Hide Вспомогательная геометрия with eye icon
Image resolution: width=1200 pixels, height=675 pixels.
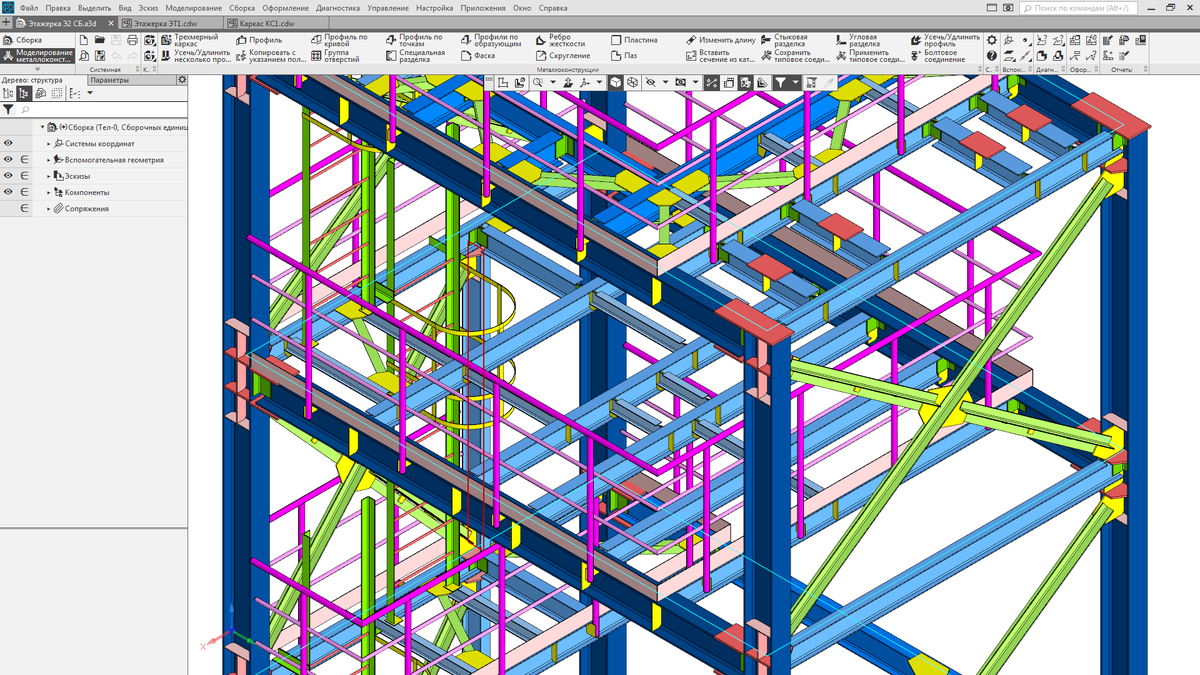click(x=8, y=159)
